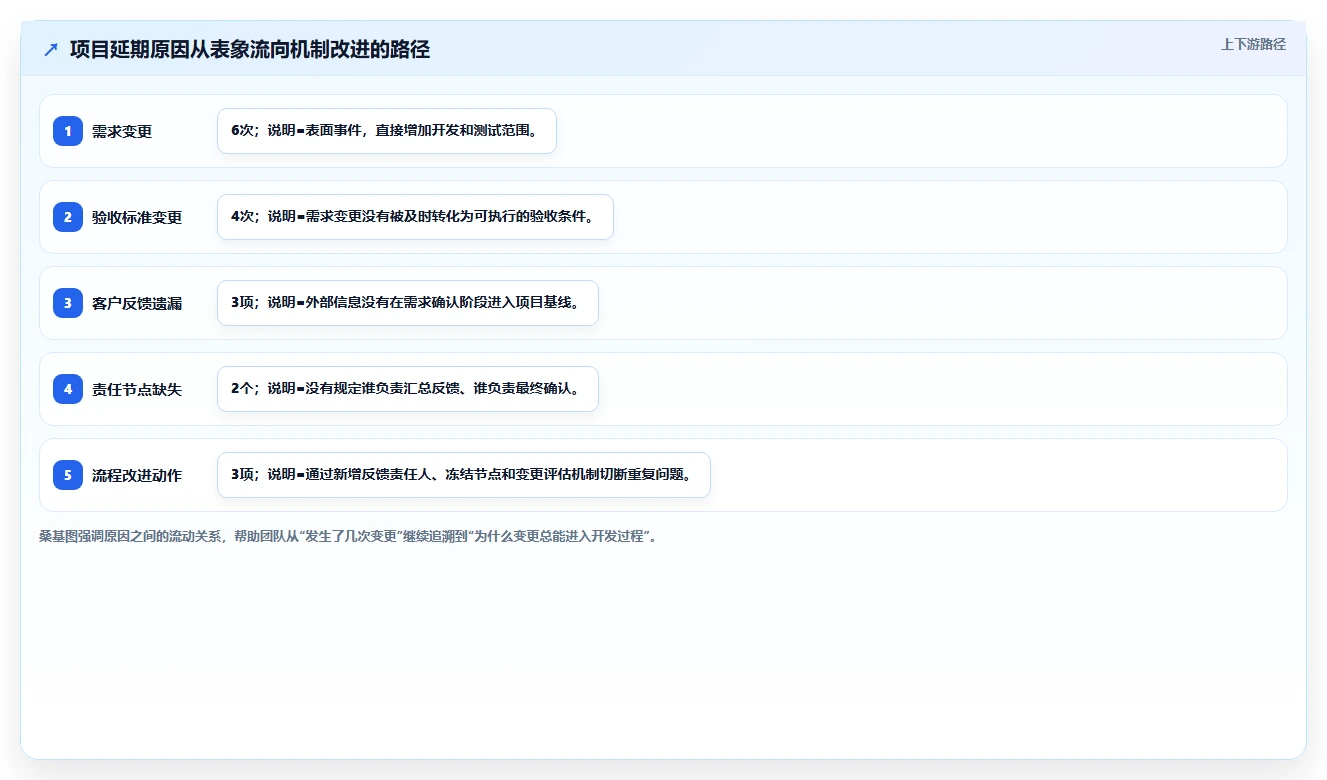Click the box starting 3项;说明=通过新增反馈责任人

463,475
